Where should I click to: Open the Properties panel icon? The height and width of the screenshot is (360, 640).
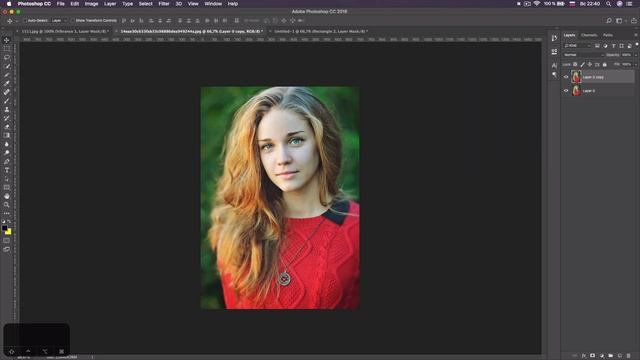(554, 51)
